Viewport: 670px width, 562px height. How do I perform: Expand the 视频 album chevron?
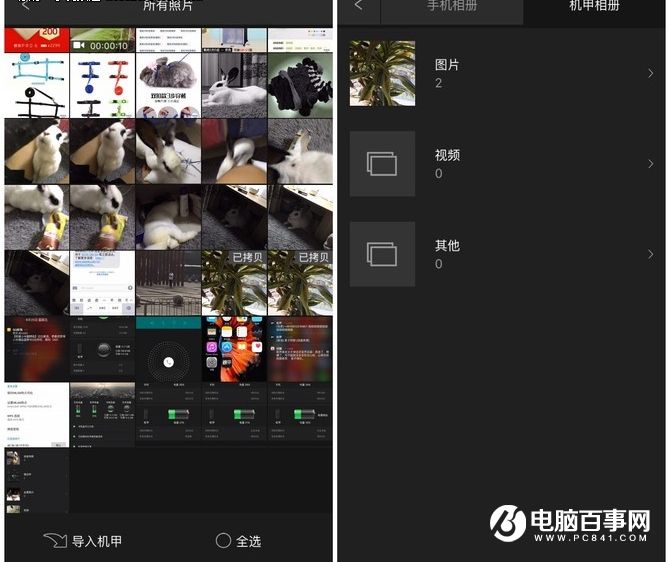point(650,164)
